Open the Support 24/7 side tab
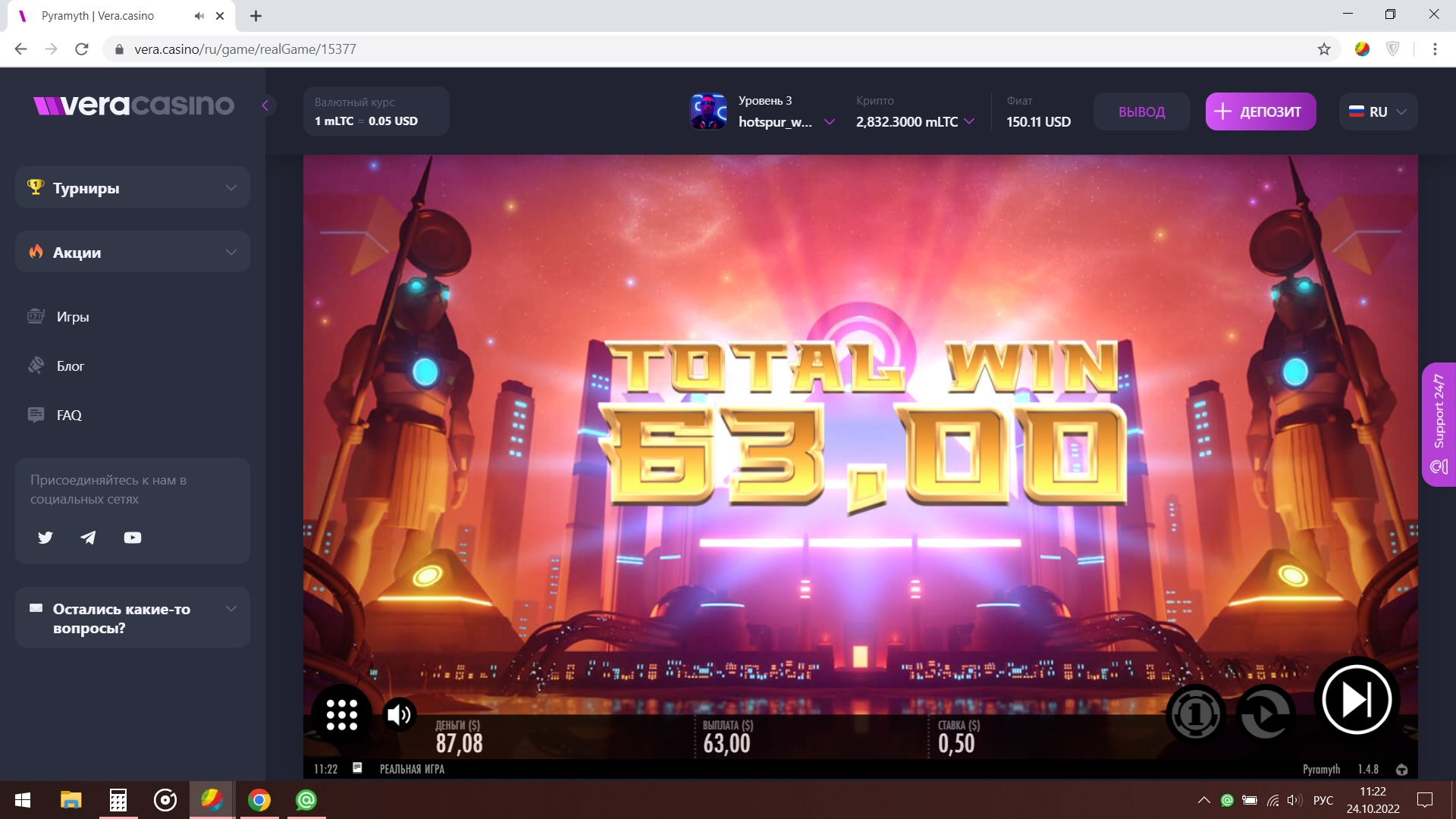Viewport: 1456px width, 819px height. [x=1439, y=425]
